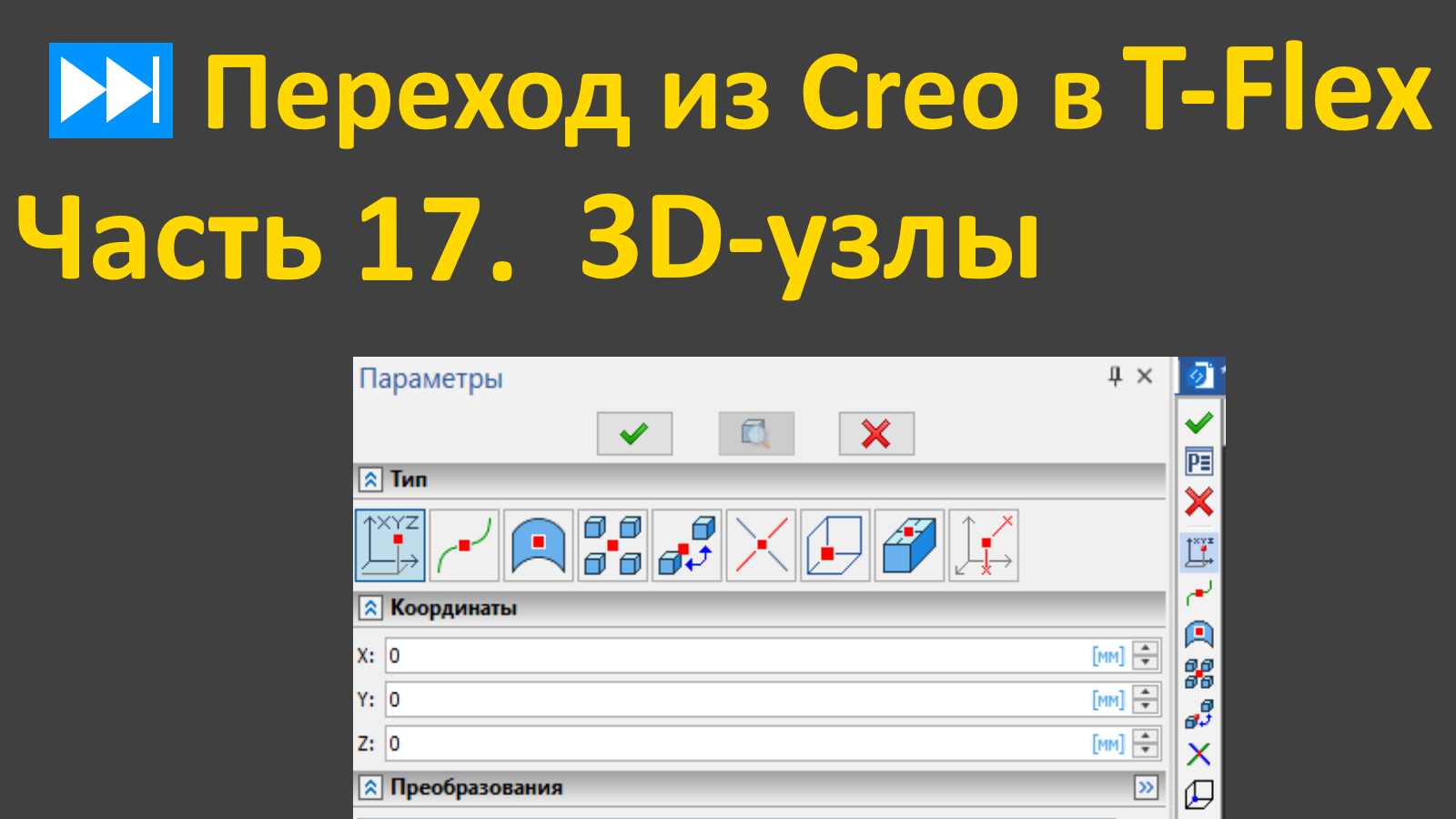1456x819 pixels.
Task: Select the node-on-surface type icon
Action: (x=539, y=545)
